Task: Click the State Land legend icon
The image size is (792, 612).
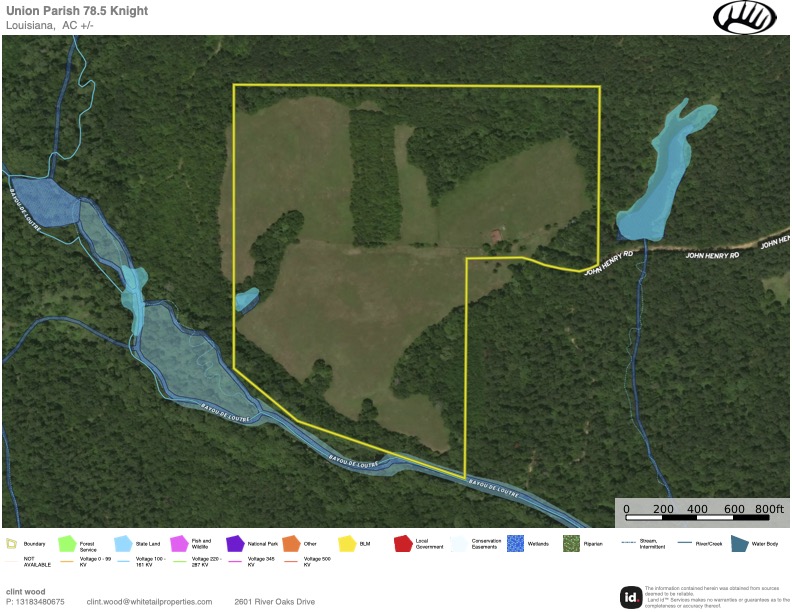Action: pyautogui.click(x=123, y=544)
